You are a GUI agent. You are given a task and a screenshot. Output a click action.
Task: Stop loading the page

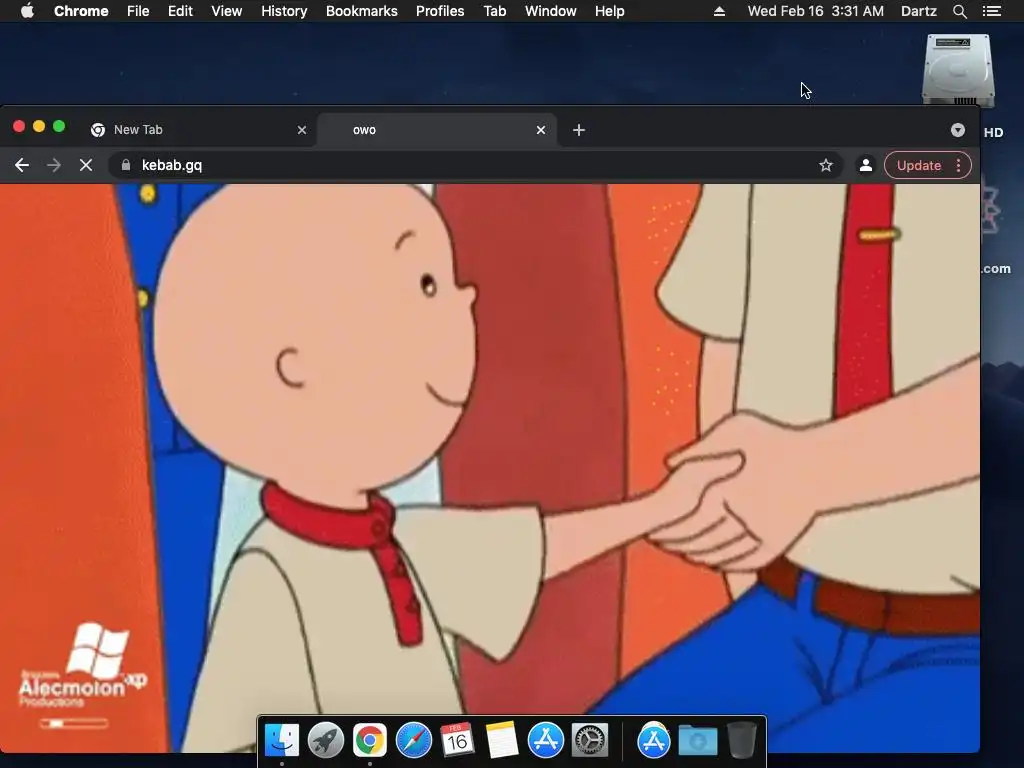coord(86,165)
